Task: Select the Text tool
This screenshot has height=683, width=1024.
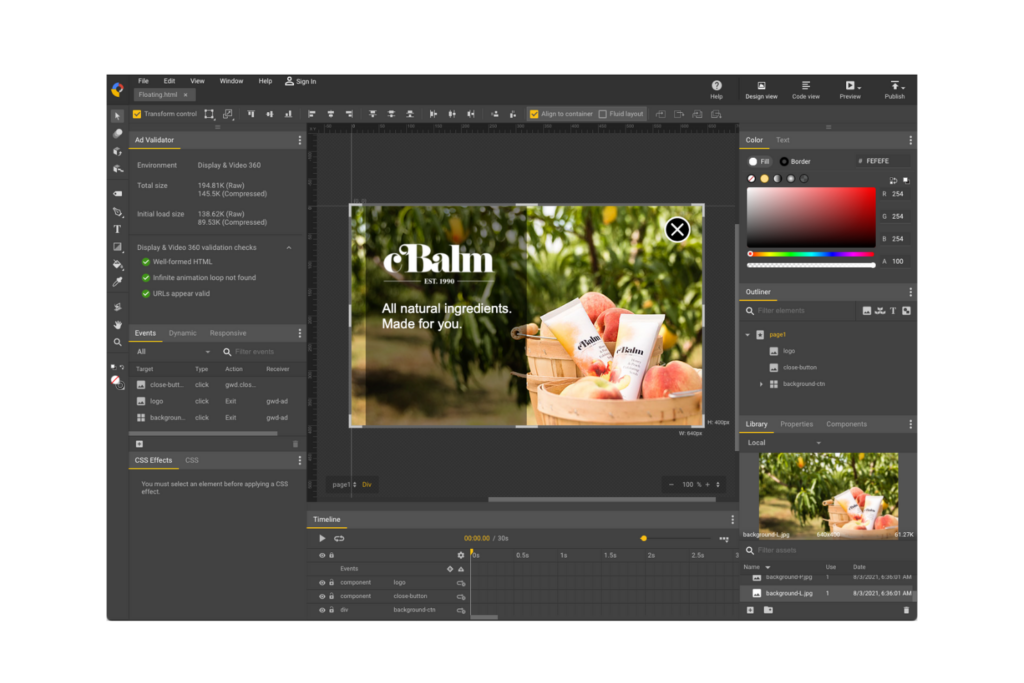Action: (x=118, y=229)
